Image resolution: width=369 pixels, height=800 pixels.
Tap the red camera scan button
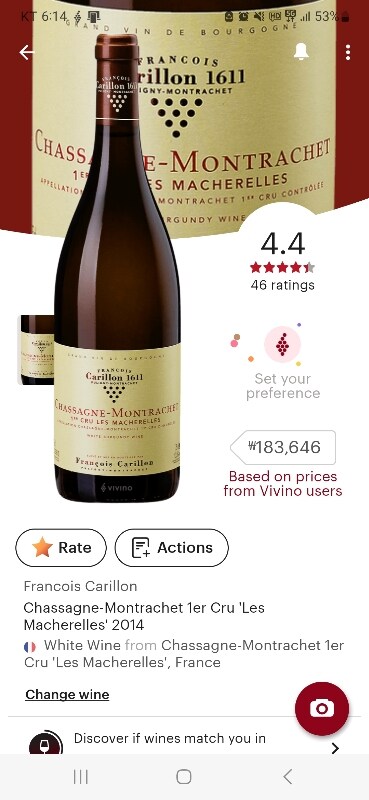pyautogui.click(x=322, y=708)
